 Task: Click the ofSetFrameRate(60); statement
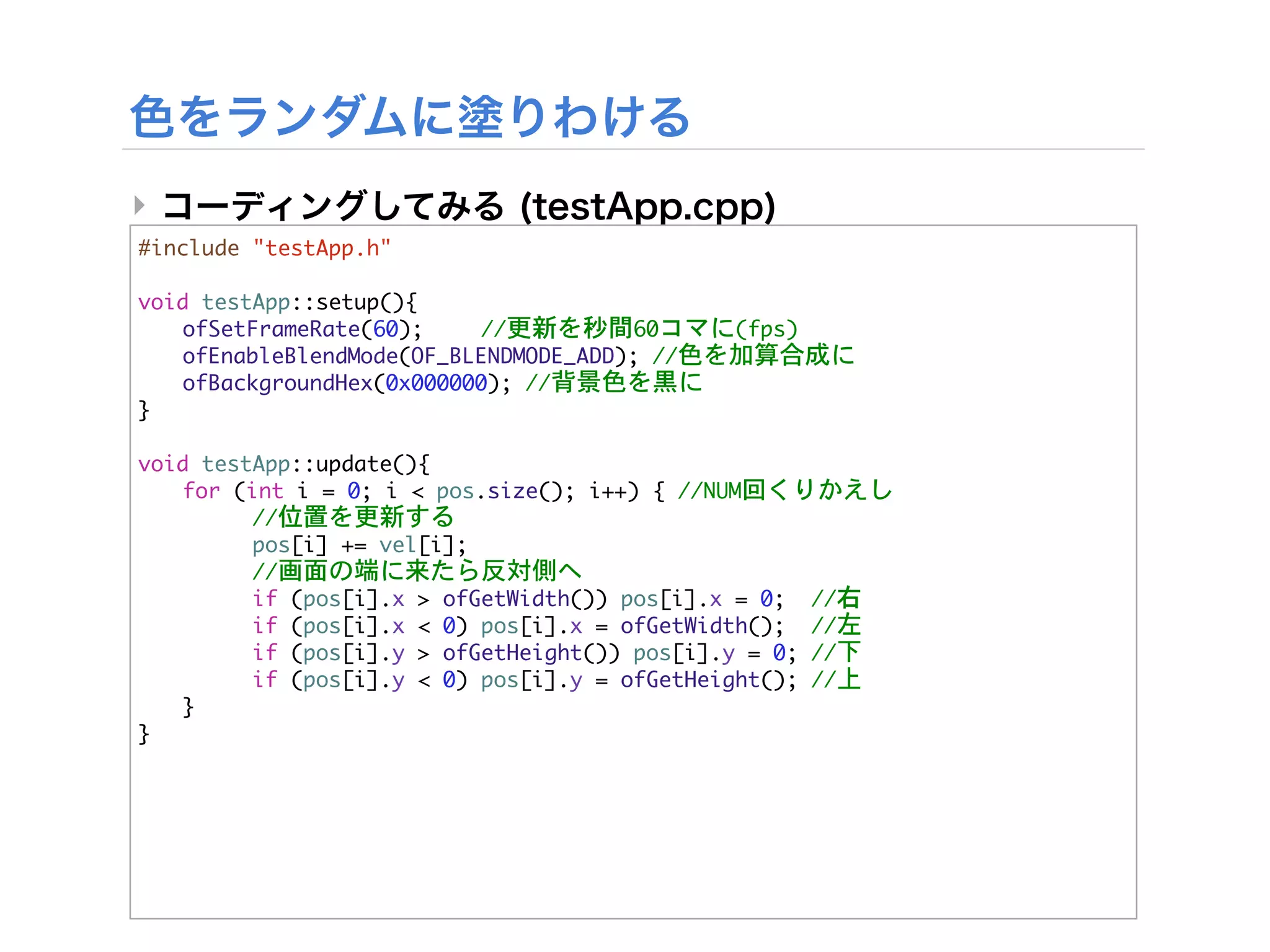pyautogui.click(x=302, y=329)
